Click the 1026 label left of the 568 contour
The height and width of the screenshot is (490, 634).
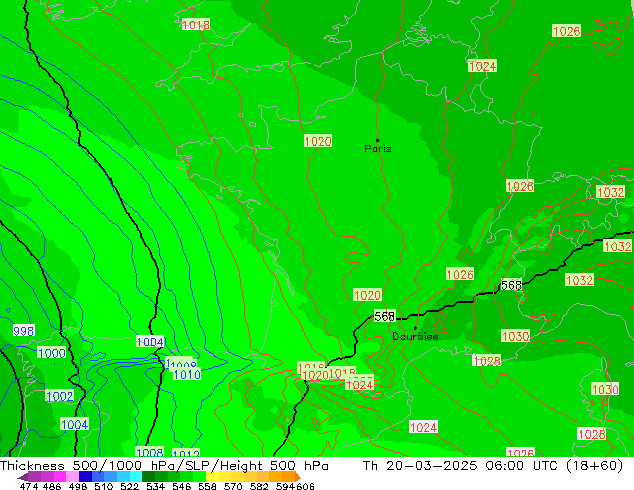tap(460, 274)
